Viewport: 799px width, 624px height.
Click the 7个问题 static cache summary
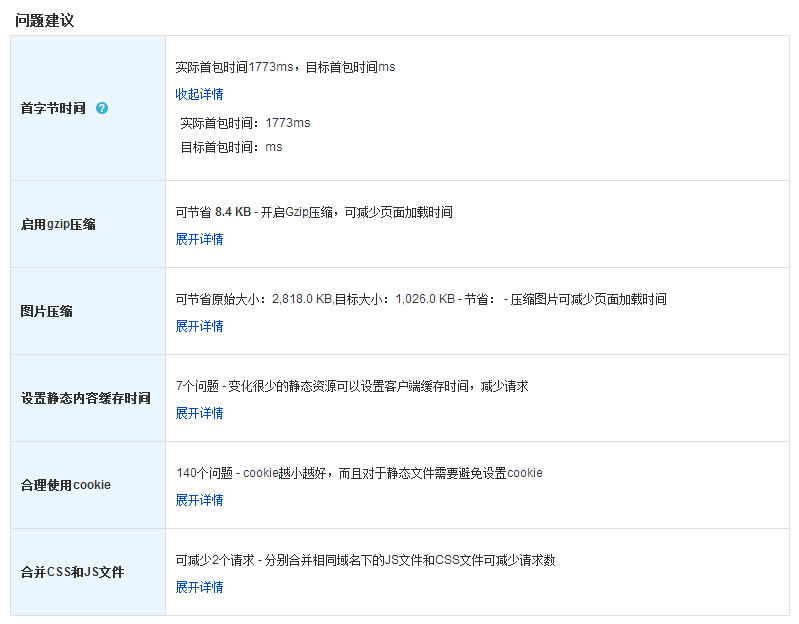point(351,386)
